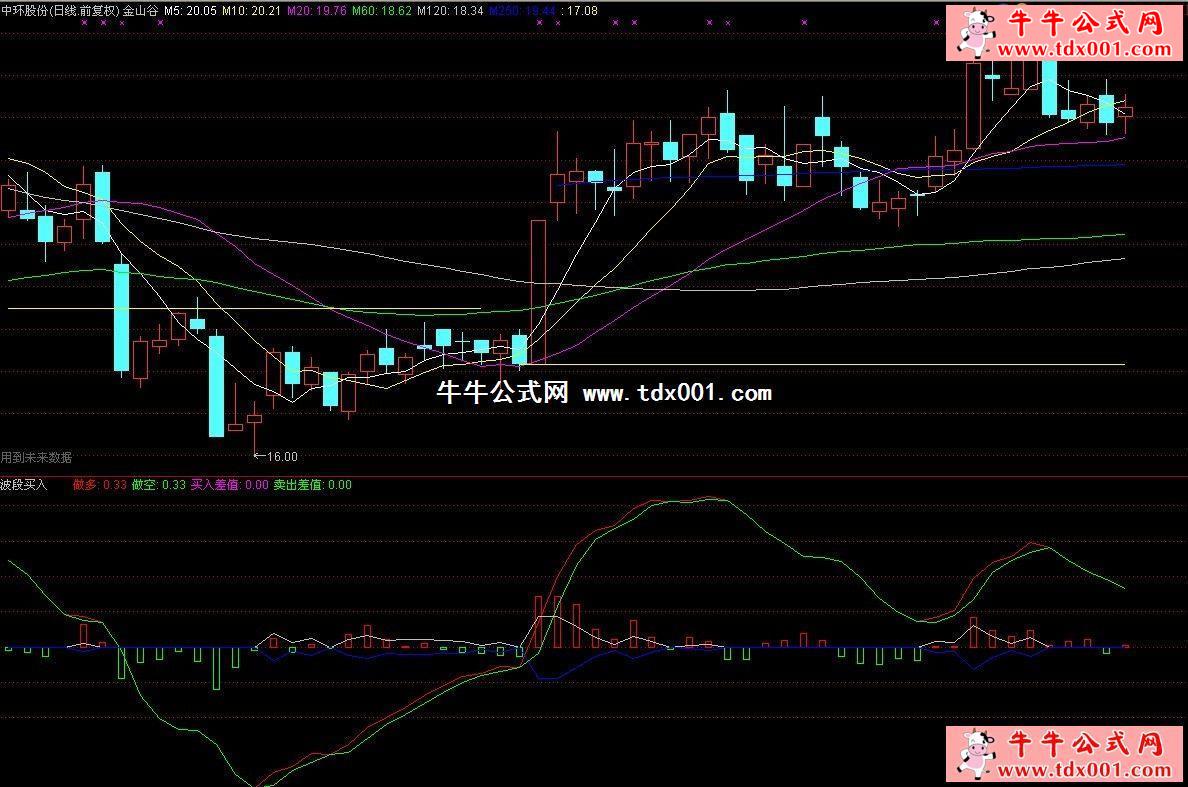Click the red 做多: 0.33 value
The image size is (1188, 787).
99,485
